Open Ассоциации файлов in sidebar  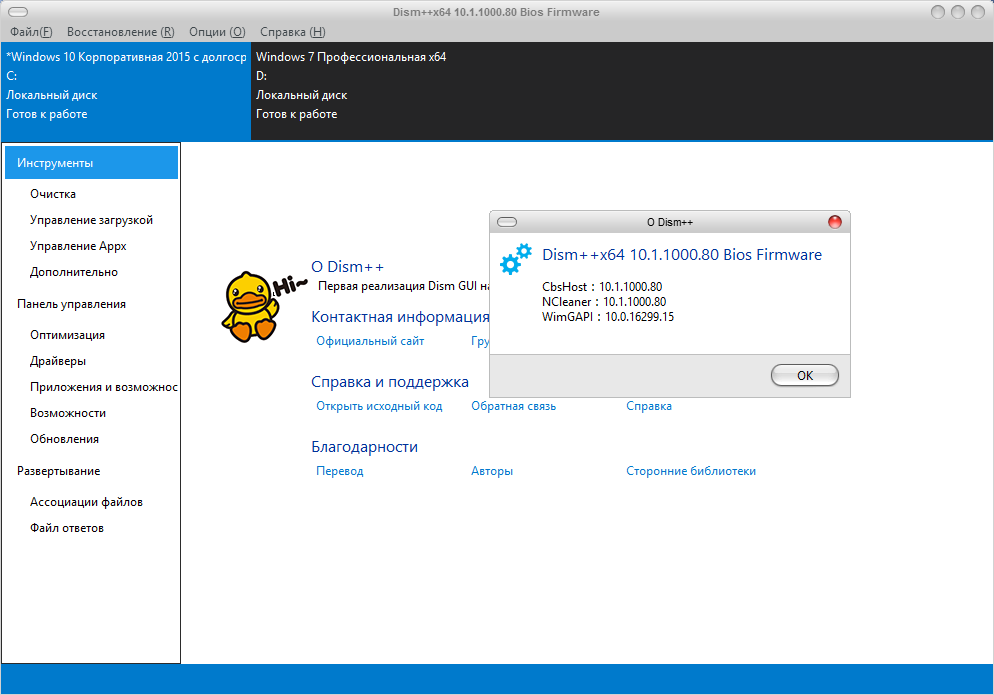point(86,502)
